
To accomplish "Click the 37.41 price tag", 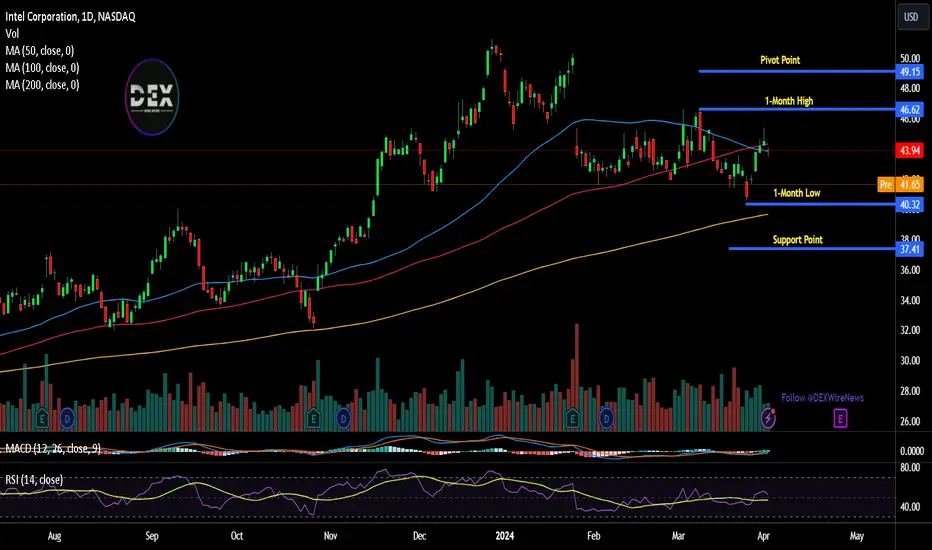I will pyautogui.click(x=909, y=249).
